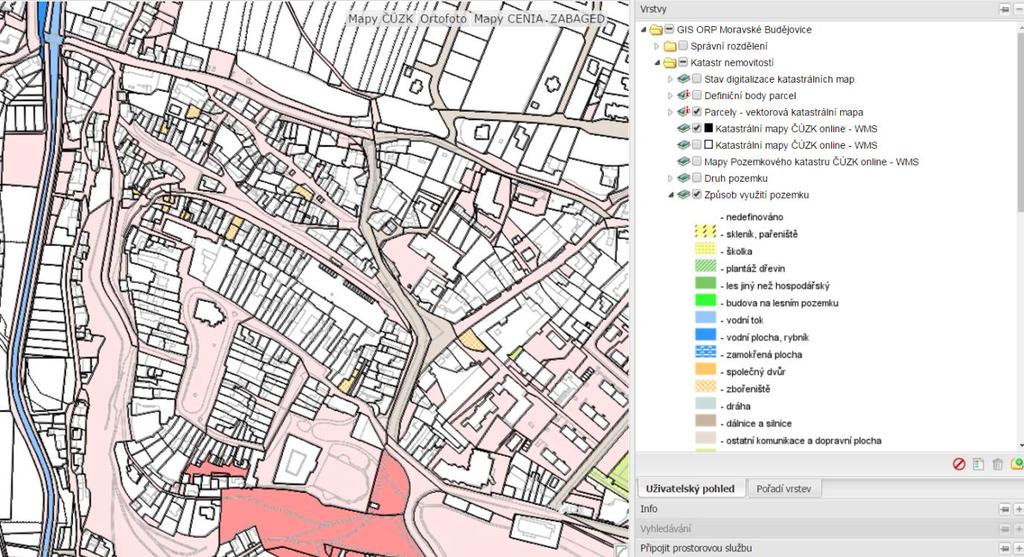The width and height of the screenshot is (1024, 557).
Task: Enable the Správní rozdělení checkbox
Action: pyautogui.click(x=683, y=46)
